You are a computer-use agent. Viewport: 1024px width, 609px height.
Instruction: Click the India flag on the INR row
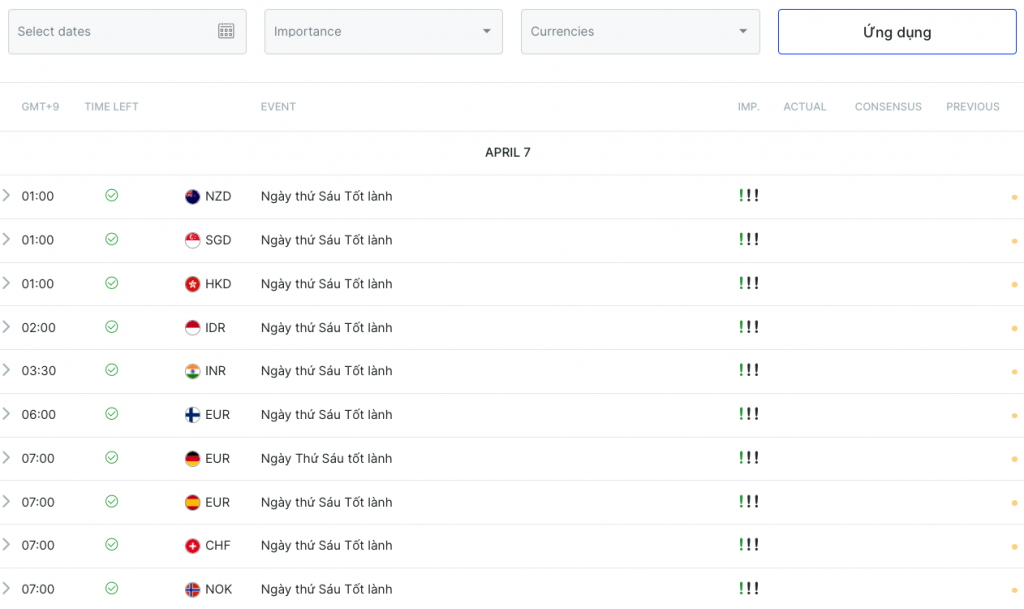click(190, 371)
